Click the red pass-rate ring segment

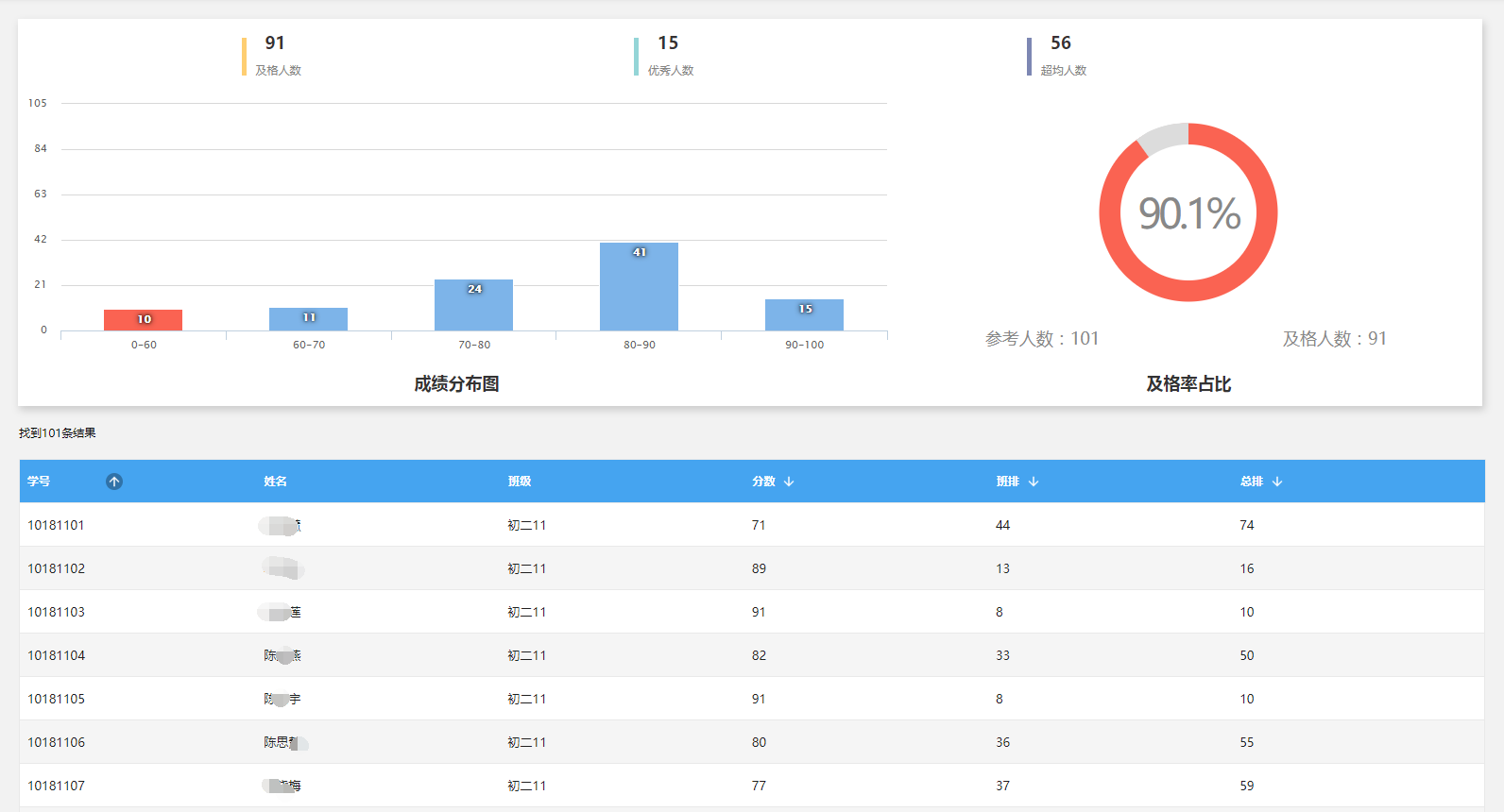[1266, 212]
